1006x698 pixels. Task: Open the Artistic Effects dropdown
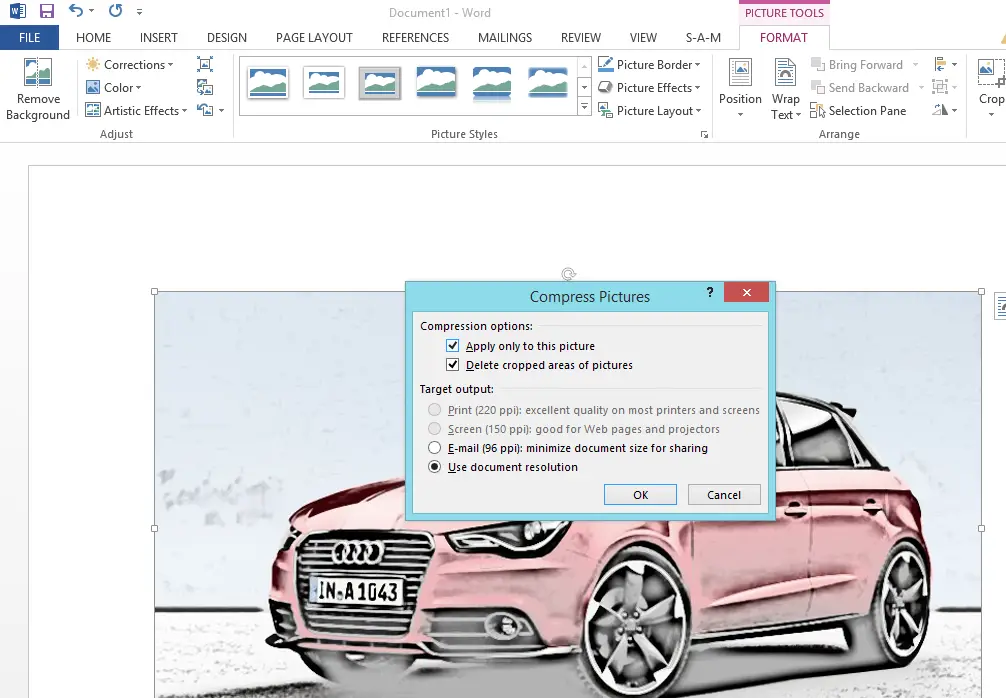click(137, 111)
